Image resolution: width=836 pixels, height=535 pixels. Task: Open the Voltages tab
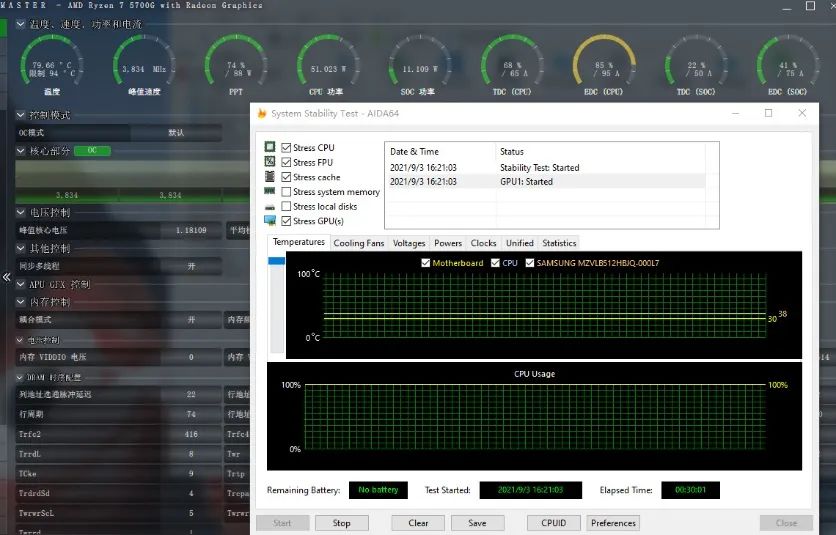(409, 243)
